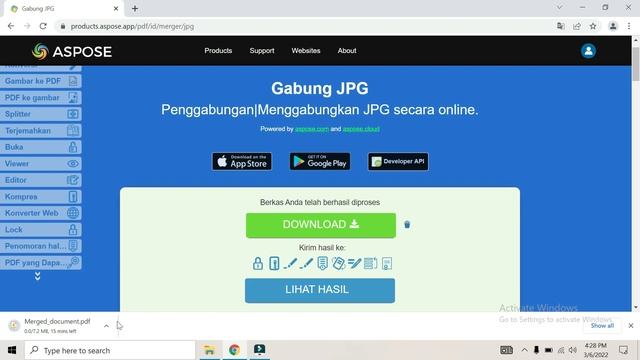This screenshot has width=640, height=360.
Task: Click Show all downloads
Action: (602, 326)
